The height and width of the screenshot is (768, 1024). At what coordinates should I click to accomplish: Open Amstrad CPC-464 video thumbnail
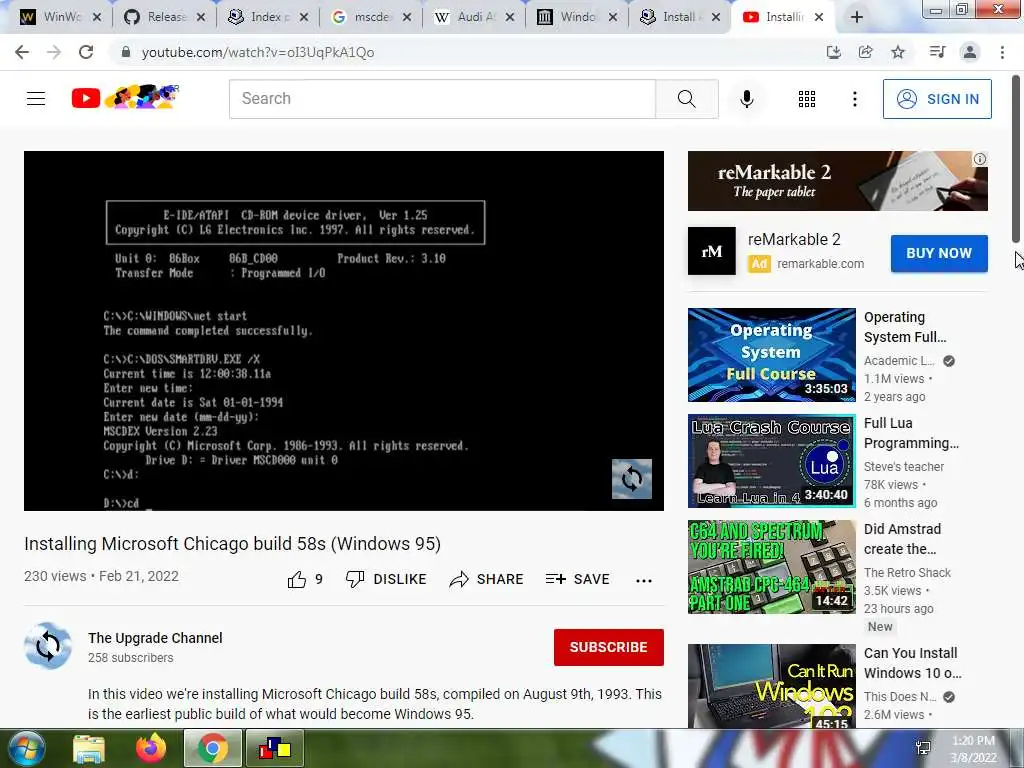(x=771, y=567)
